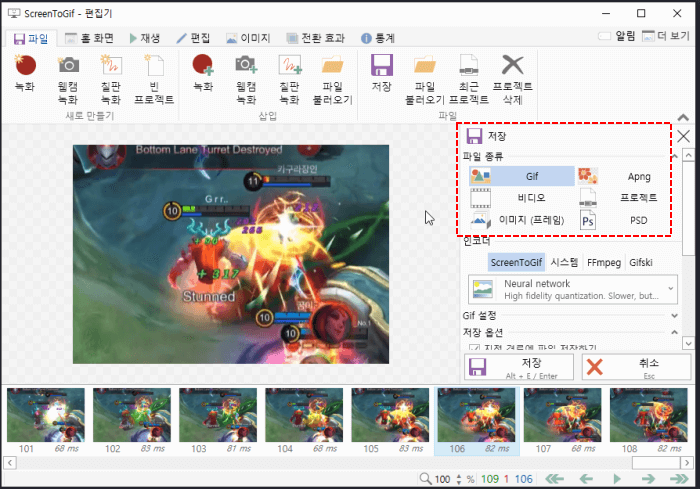Click 프로젝트 삭제 icon

pos(512,79)
